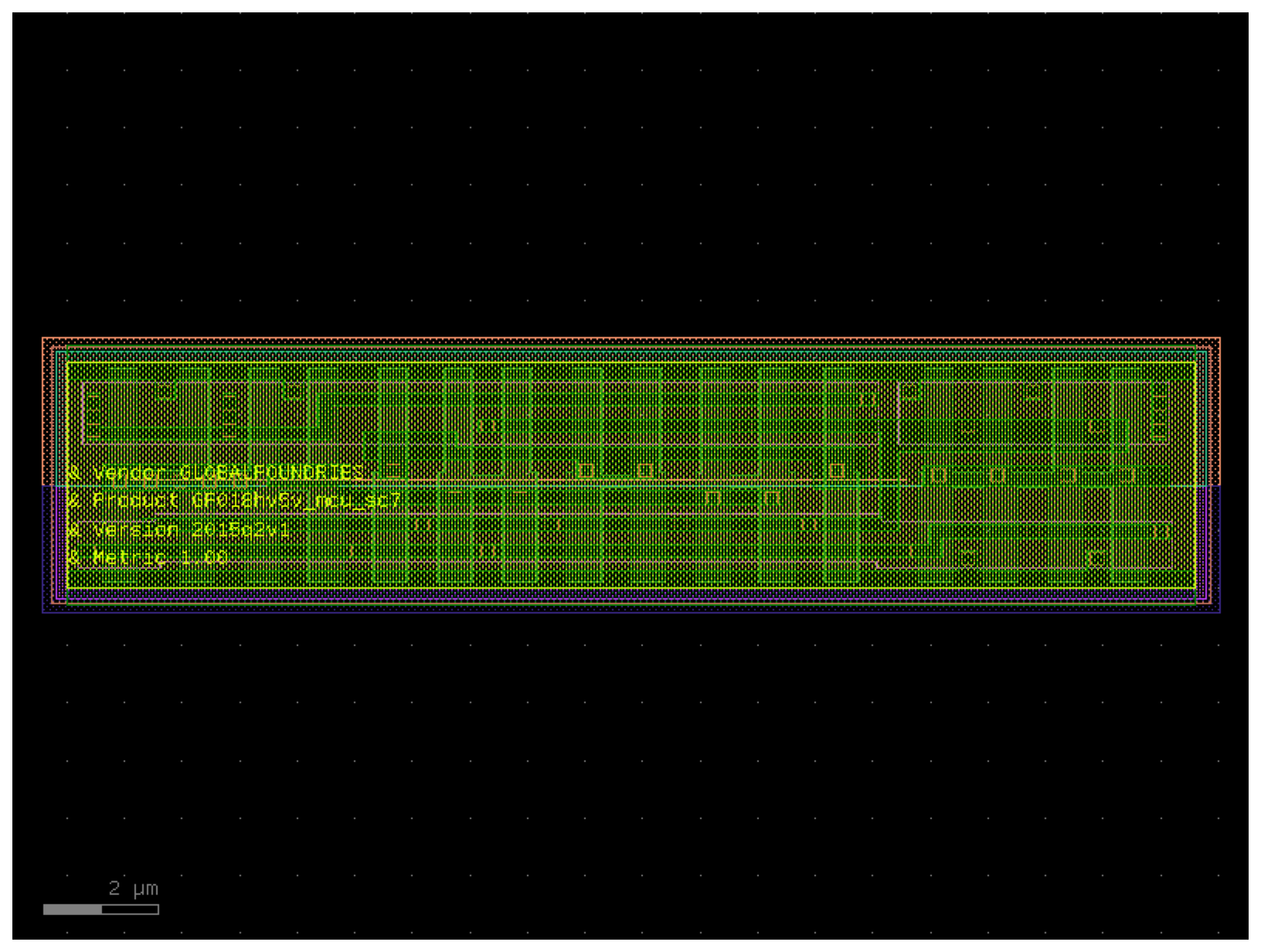Select the '& Product GF018hv5v_mcu_sc7' label
This screenshot has width=1261, height=952.
click(x=234, y=500)
